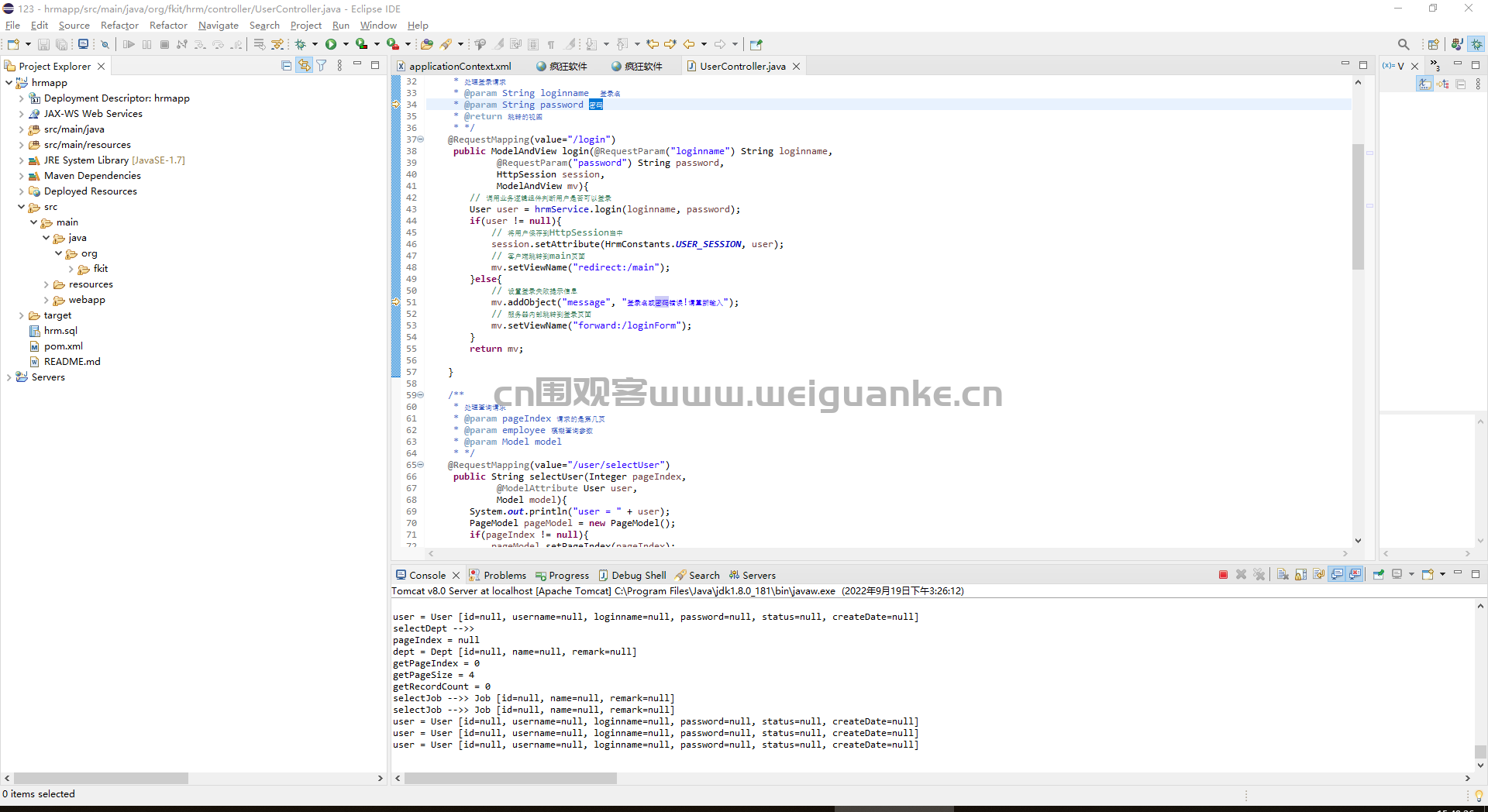Image resolution: width=1488 pixels, height=812 pixels.
Task: Click the global Search magnifier icon
Action: (1404, 44)
